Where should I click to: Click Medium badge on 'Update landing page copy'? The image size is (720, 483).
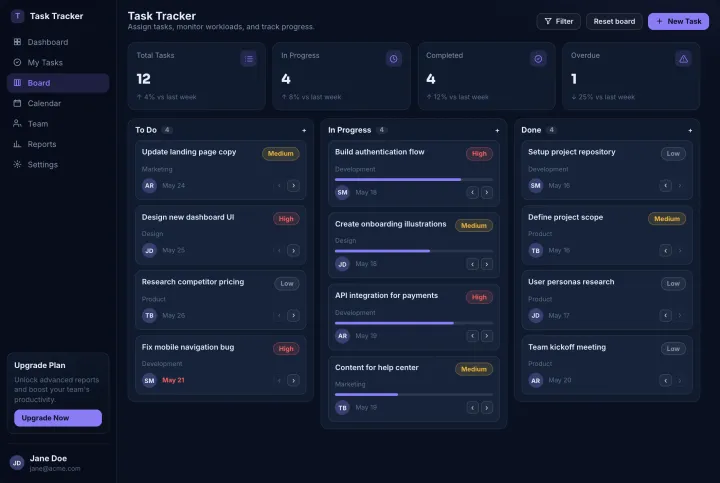click(x=281, y=154)
